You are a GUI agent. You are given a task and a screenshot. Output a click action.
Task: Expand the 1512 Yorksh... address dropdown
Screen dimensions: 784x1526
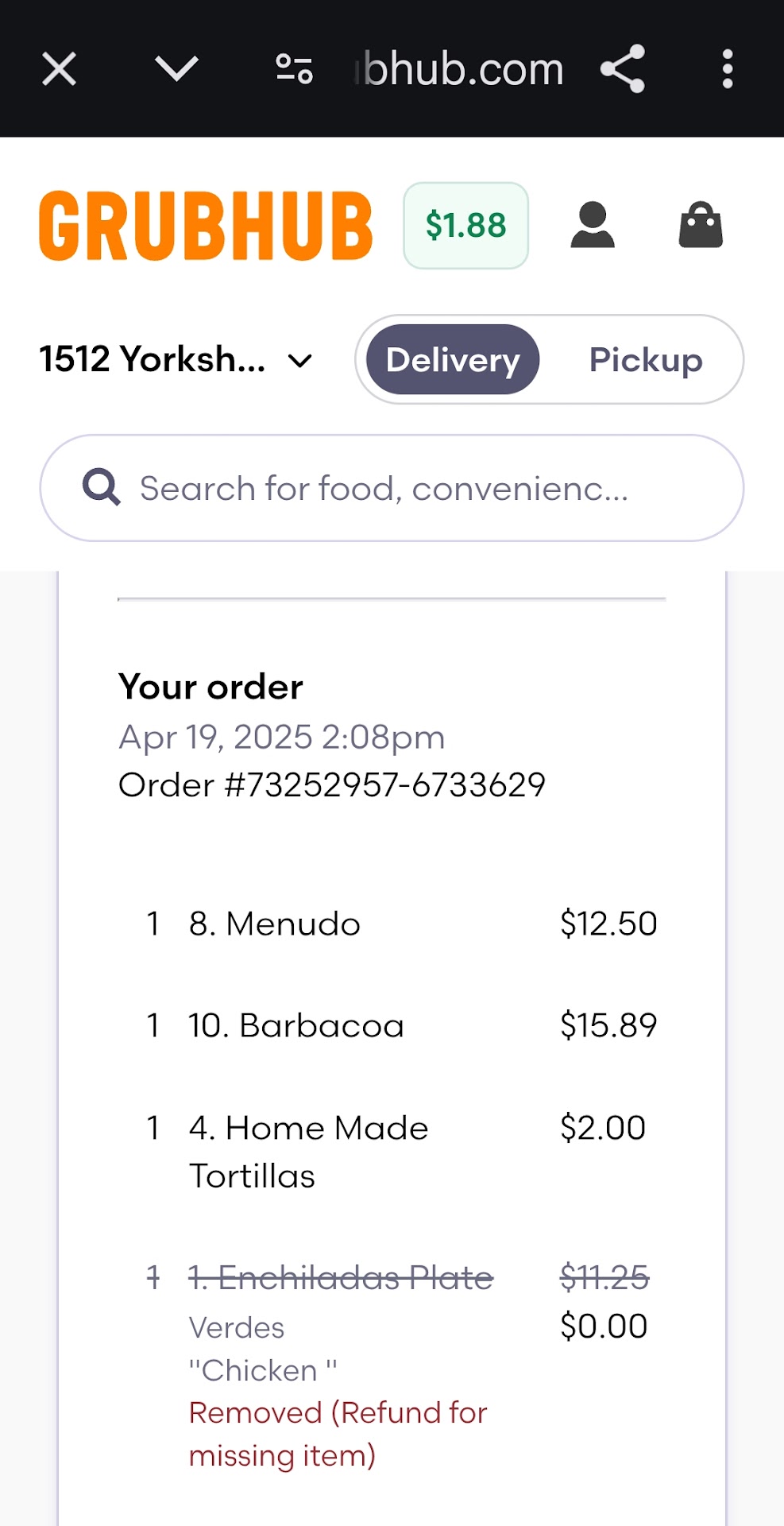coord(153,359)
